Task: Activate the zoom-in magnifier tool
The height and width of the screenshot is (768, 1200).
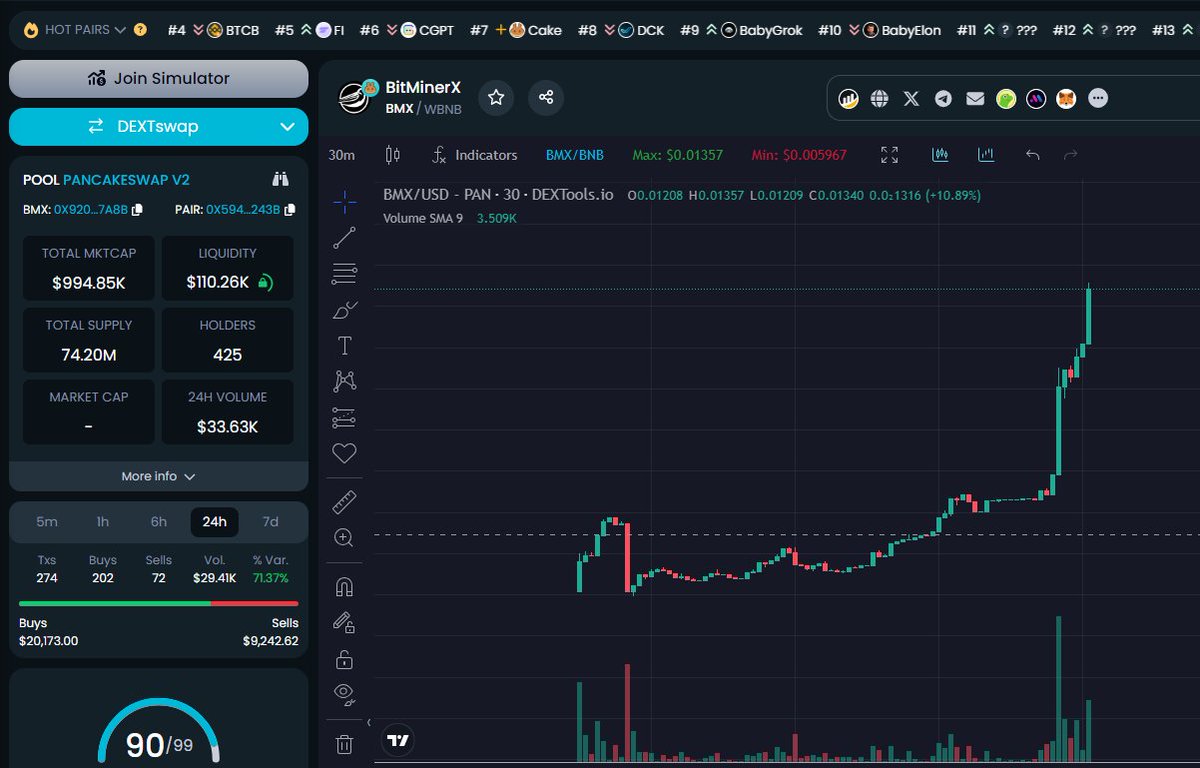Action: pos(344,537)
